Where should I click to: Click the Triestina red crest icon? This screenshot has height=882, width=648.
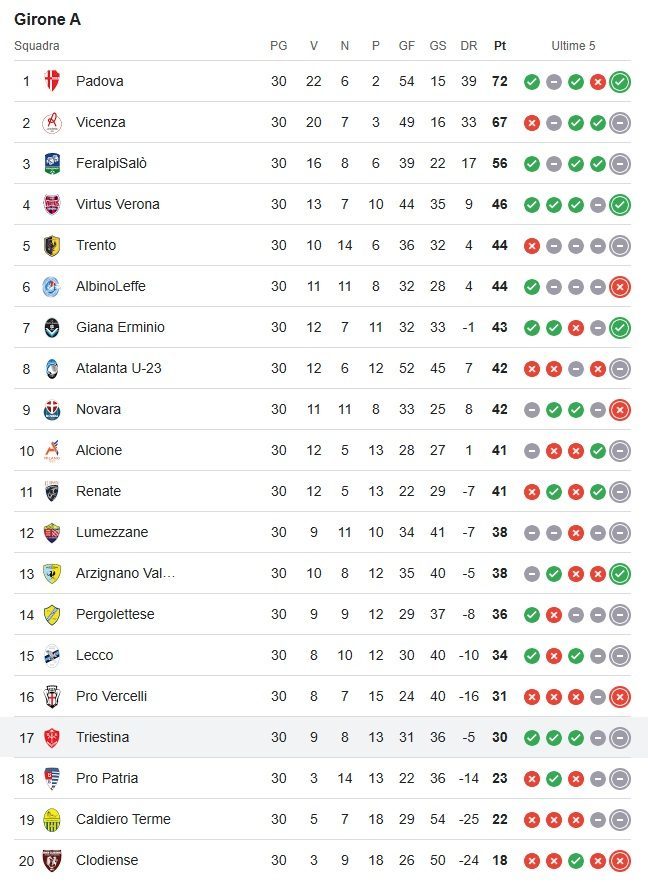(52, 737)
